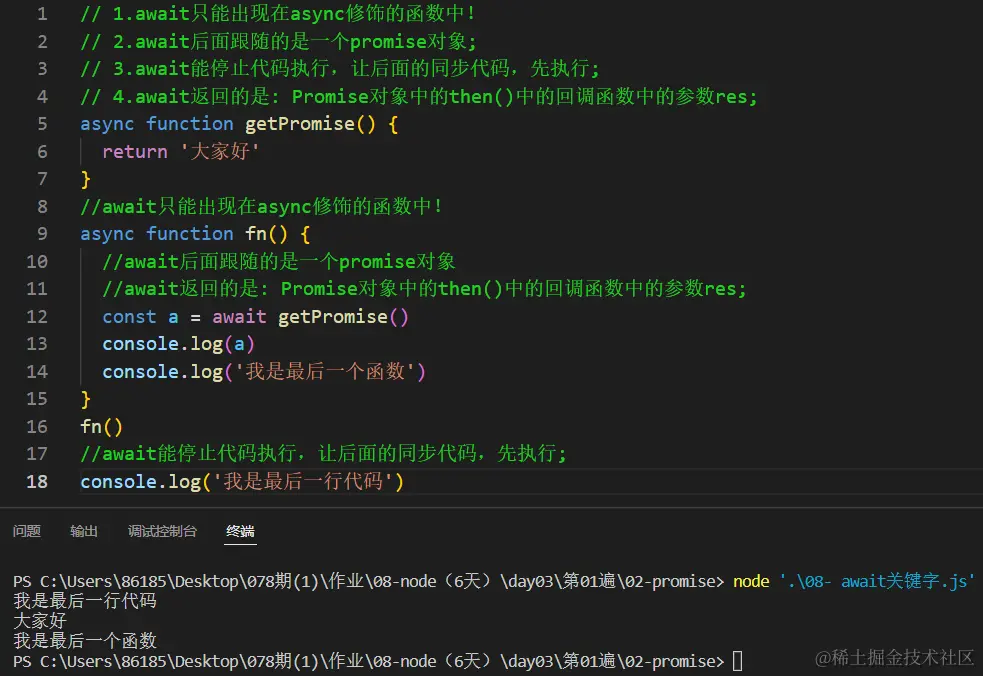Click the fn function name on line 9
Viewport: 983px width, 676px height.
256,234
